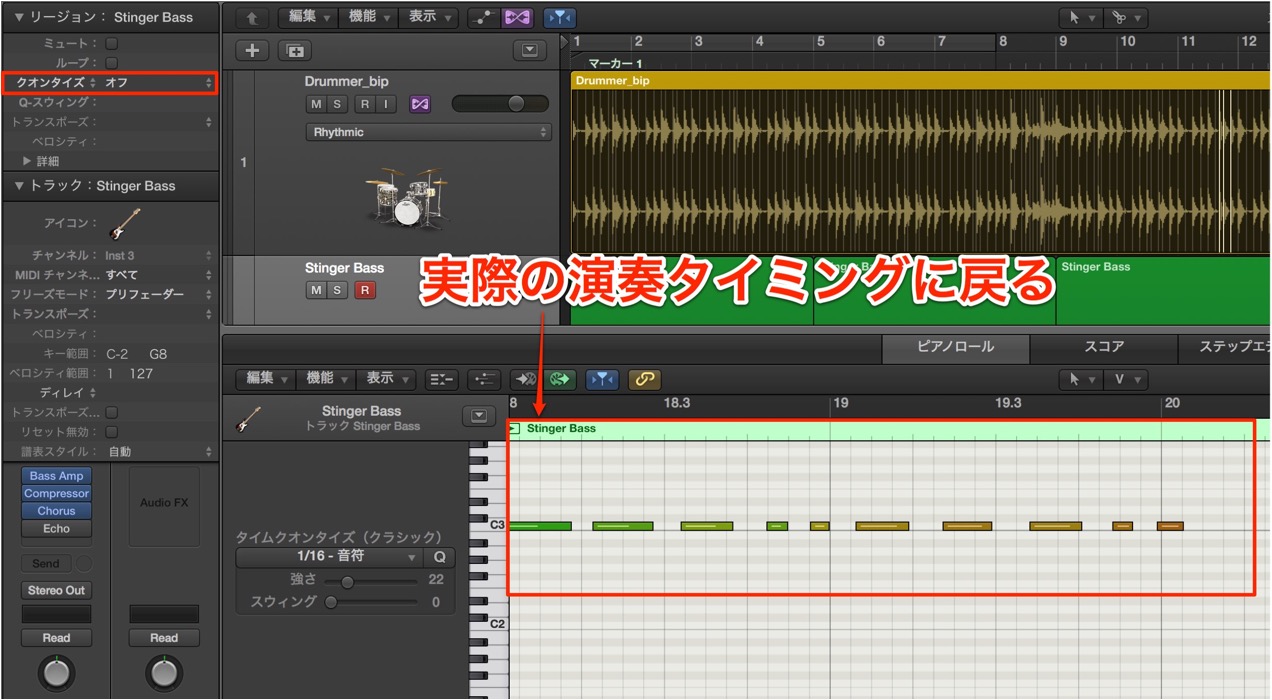Image resolution: width=1272 pixels, height=700 pixels.
Task: Toggle the yellow link button in piano roll
Action: [644, 379]
